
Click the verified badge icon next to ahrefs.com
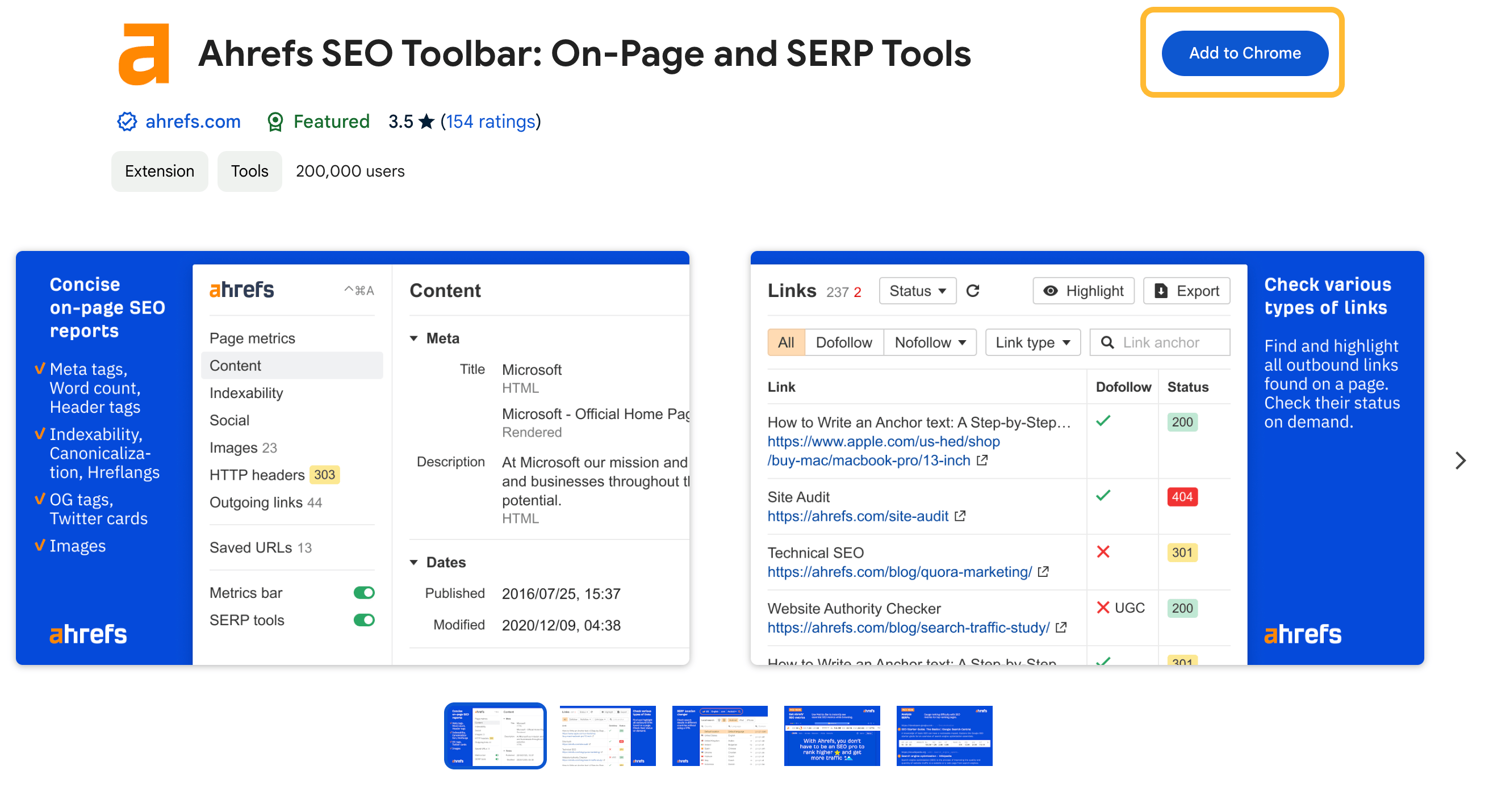(x=128, y=122)
